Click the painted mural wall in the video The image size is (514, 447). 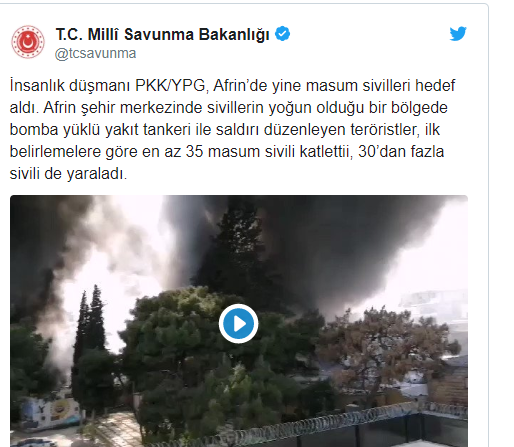click(x=50, y=412)
